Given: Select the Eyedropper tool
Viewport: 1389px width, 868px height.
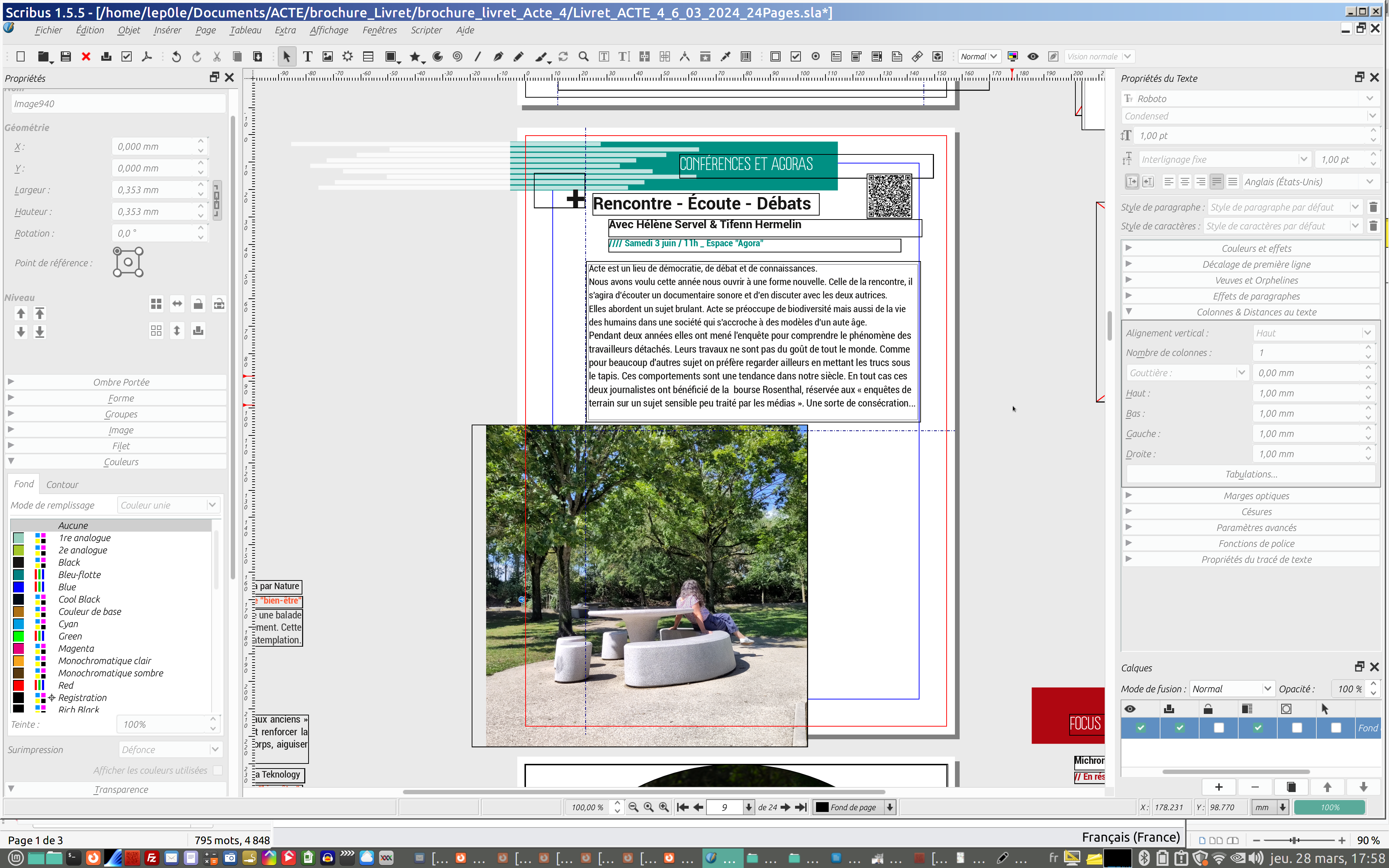Looking at the screenshot, I should [x=726, y=56].
